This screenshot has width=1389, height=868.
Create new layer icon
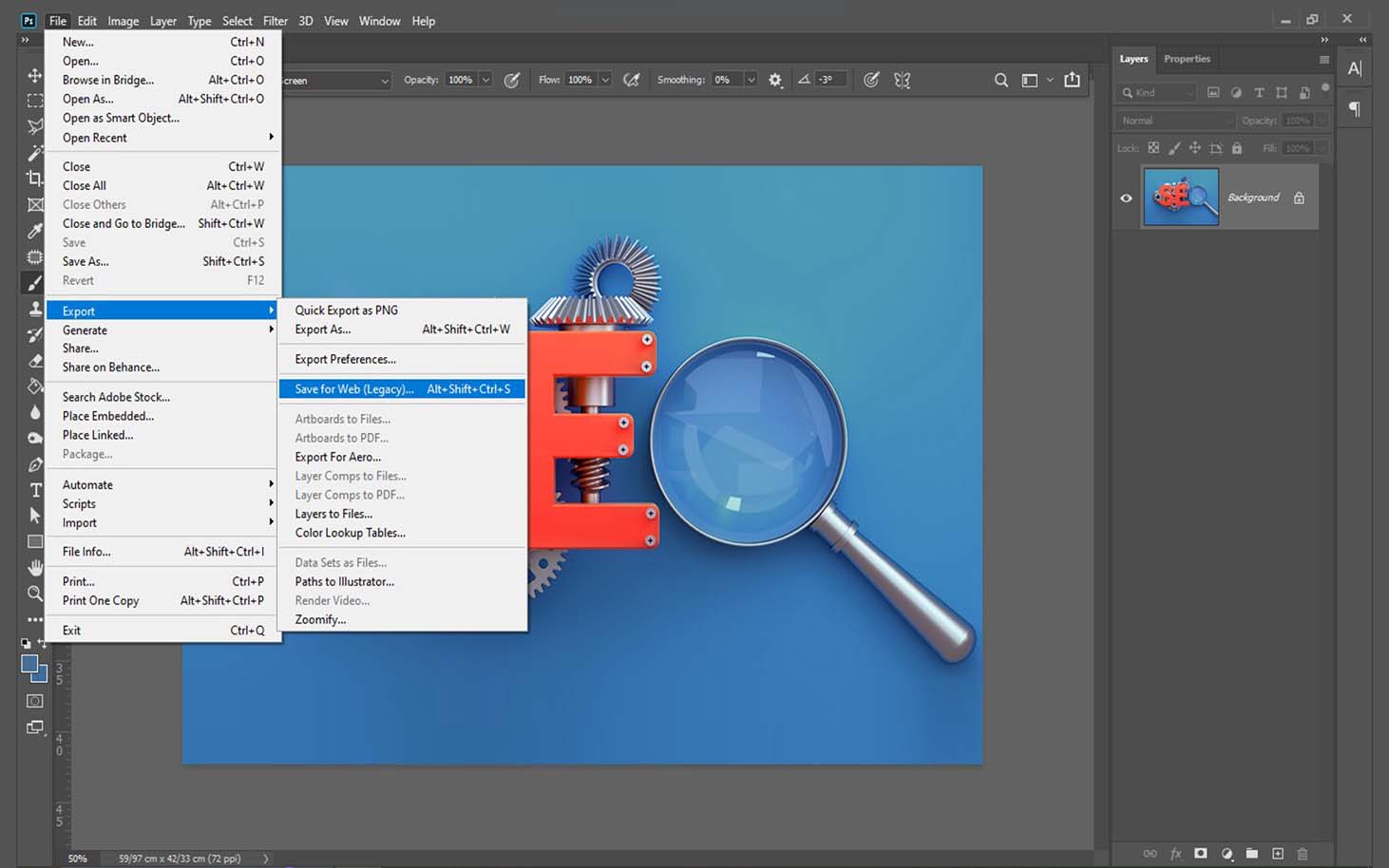[x=1278, y=854]
